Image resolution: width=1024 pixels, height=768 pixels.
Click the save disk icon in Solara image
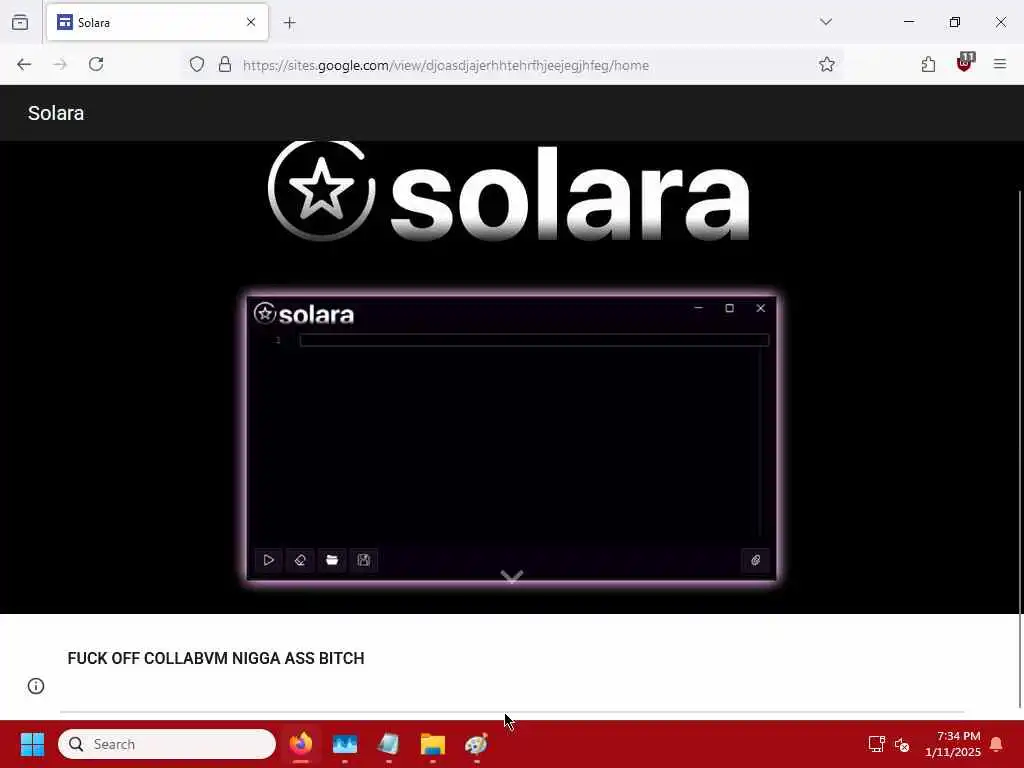tap(364, 560)
